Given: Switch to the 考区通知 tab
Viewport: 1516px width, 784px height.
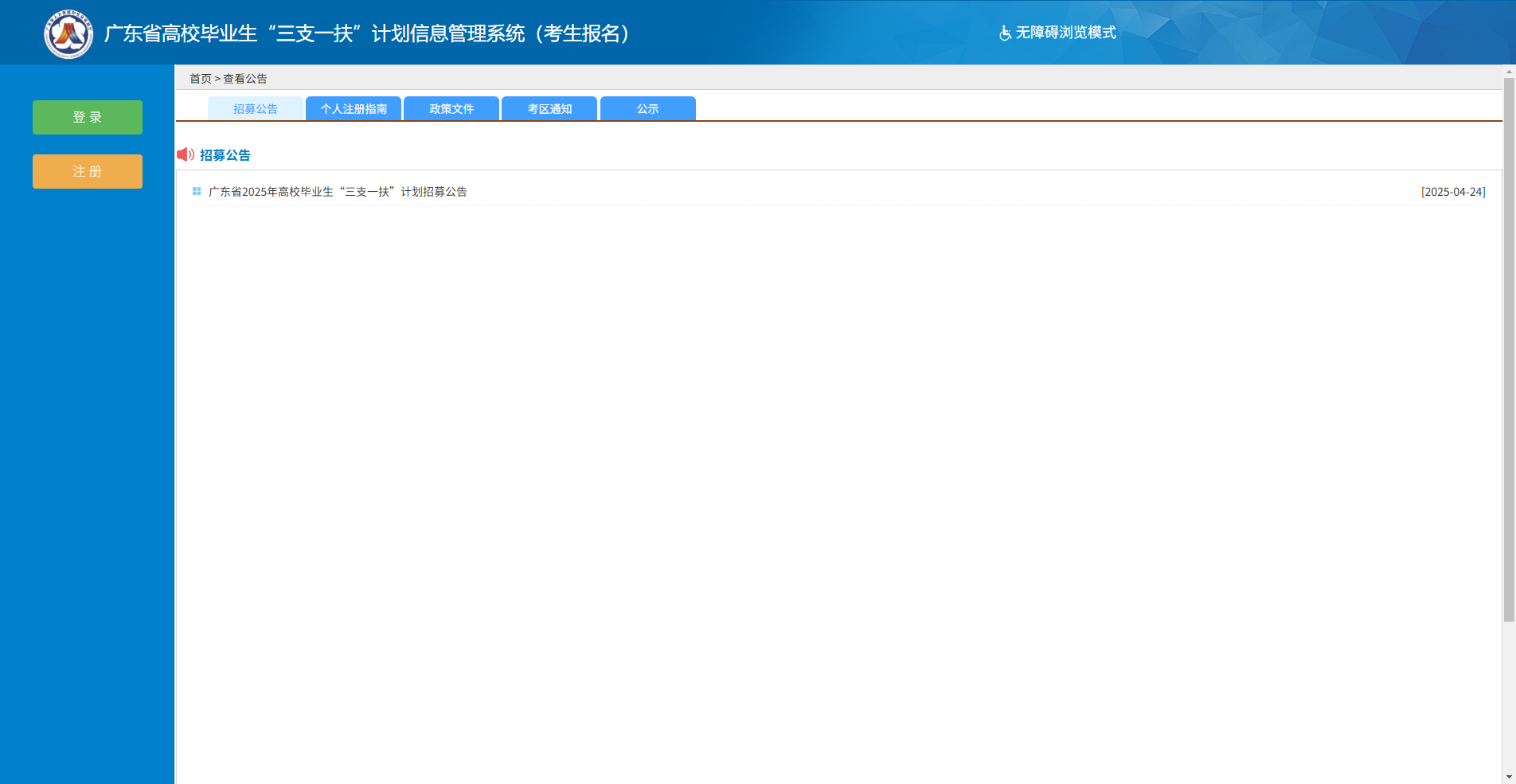Looking at the screenshot, I should click(548, 108).
